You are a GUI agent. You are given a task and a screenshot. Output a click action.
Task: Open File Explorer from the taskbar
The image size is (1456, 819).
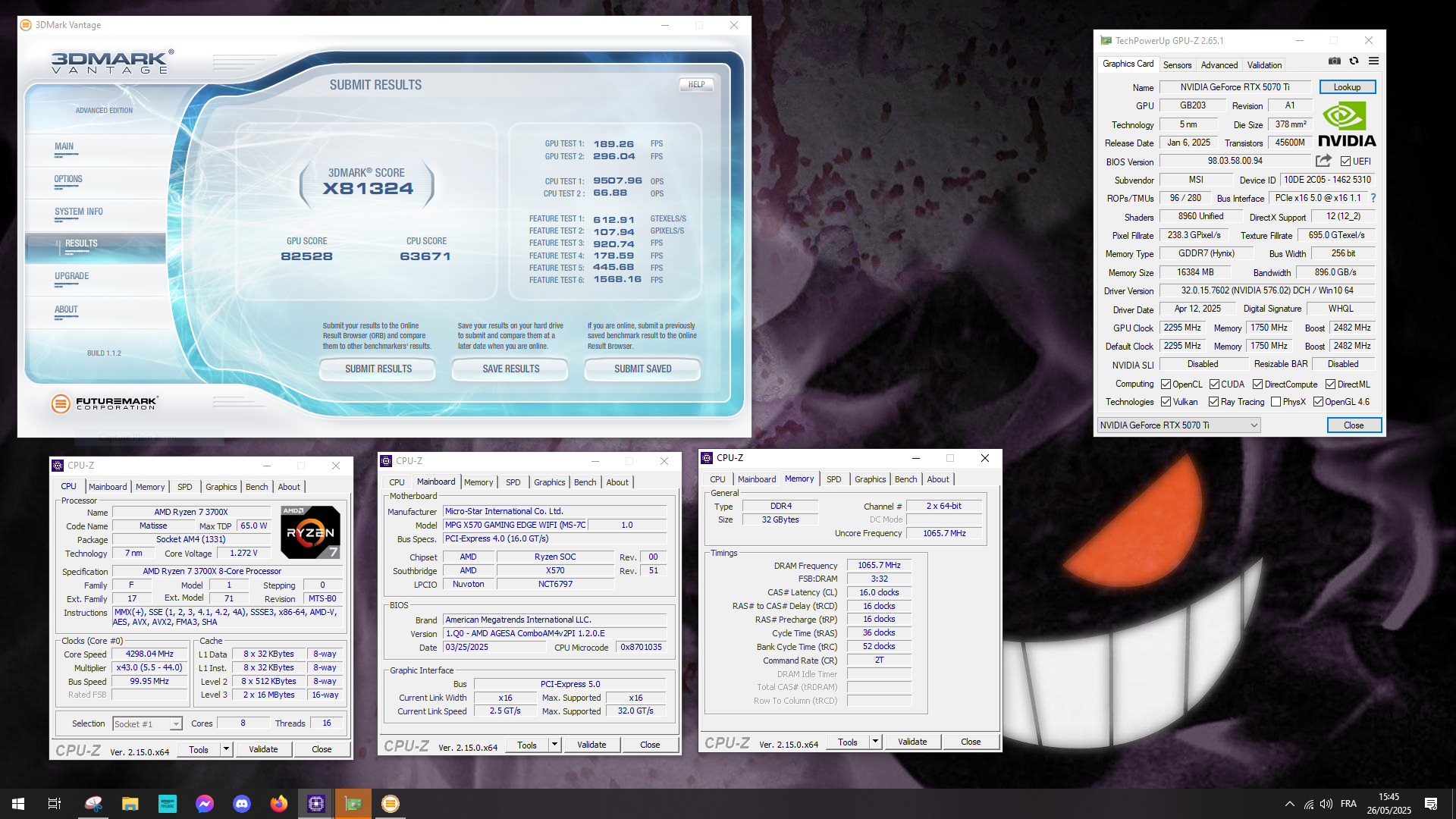click(130, 804)
